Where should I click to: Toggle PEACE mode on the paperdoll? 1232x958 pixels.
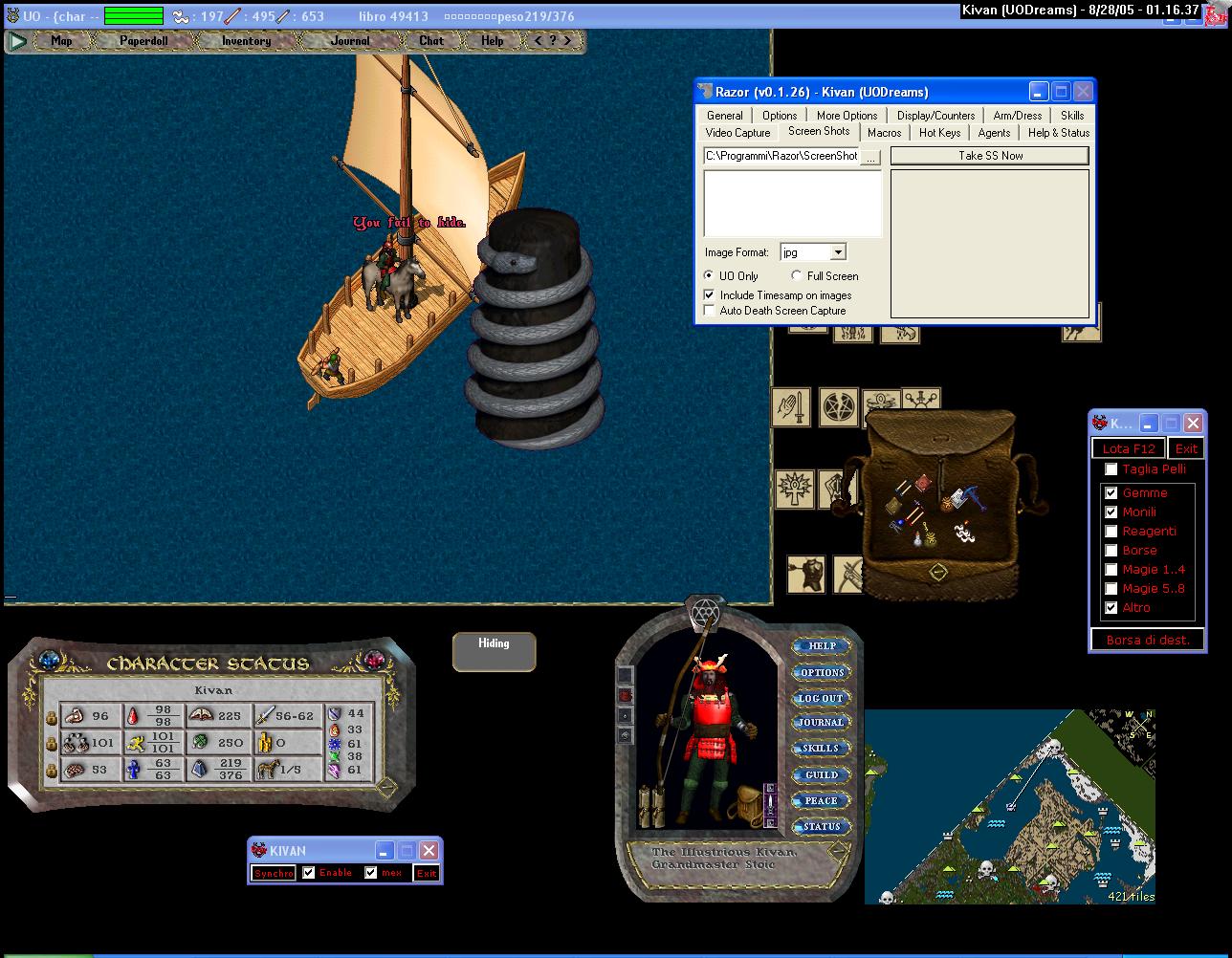coord(822,801)
